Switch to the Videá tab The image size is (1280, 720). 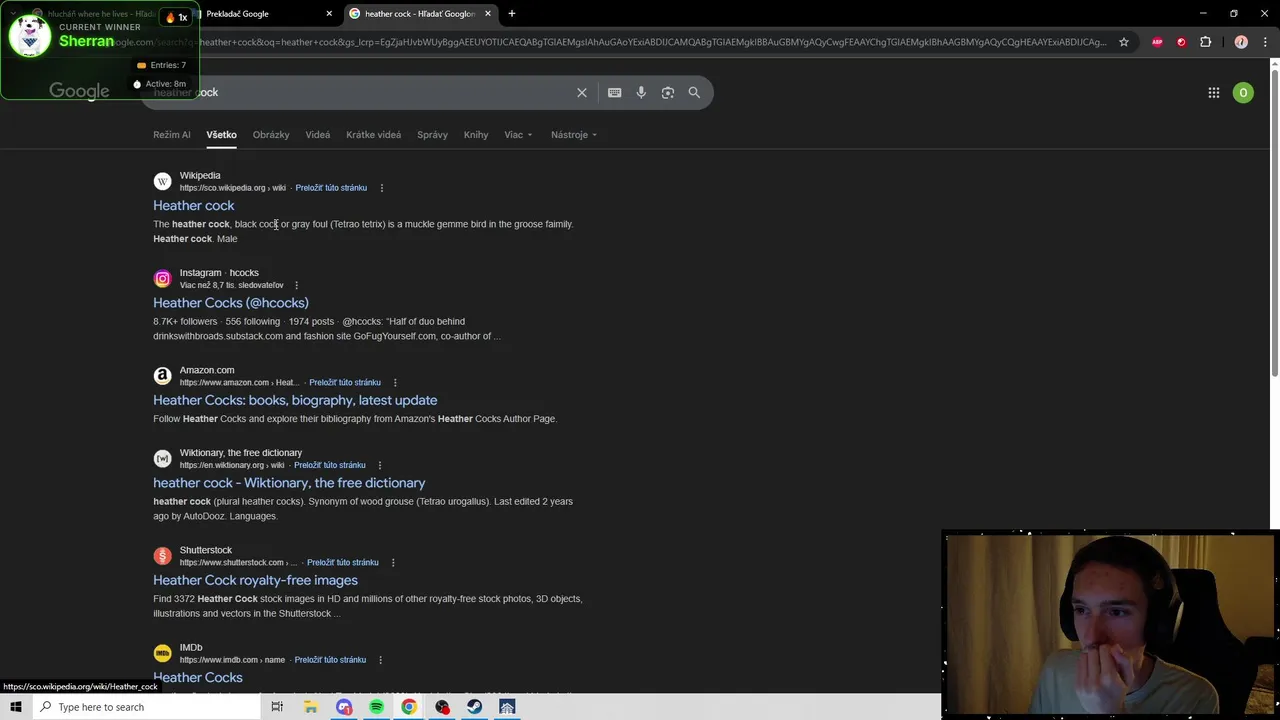tap(318, 135)
